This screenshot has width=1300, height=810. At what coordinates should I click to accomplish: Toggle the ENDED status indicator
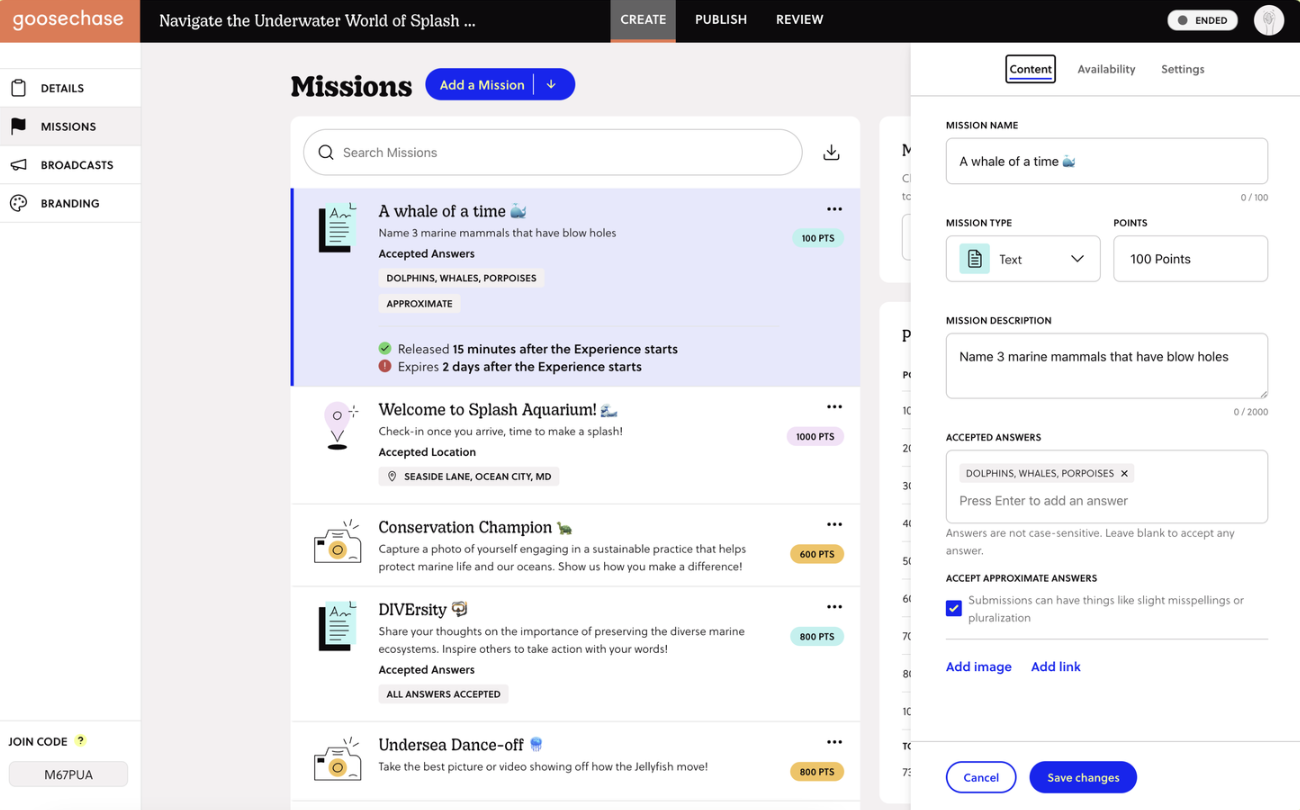pyautogui.click(x=1203, y=20)
